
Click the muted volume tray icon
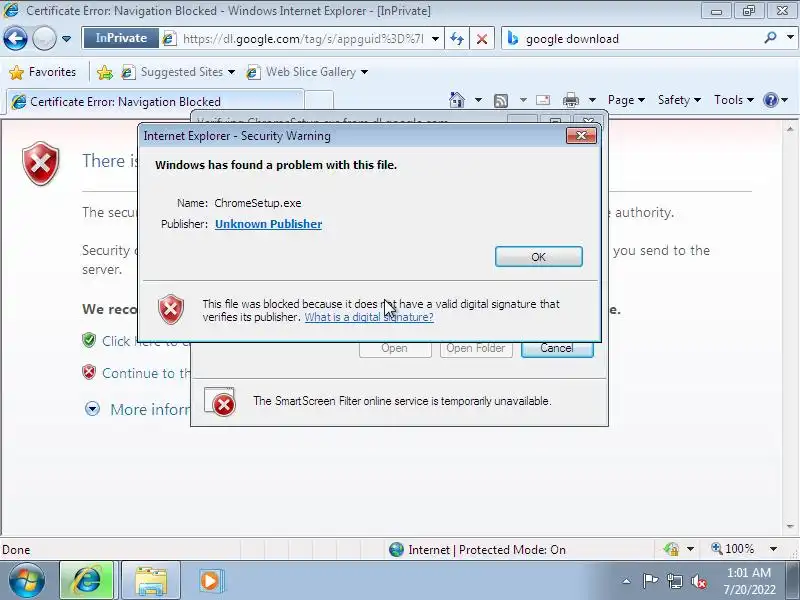coord(699,581)
